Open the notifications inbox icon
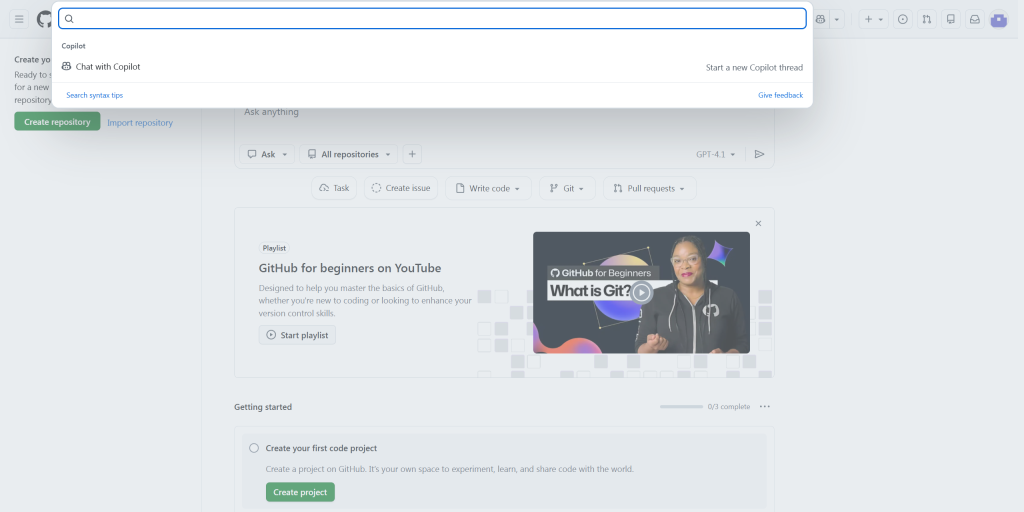This screenshot has width=1024, height=512. [x=975, y=19]
